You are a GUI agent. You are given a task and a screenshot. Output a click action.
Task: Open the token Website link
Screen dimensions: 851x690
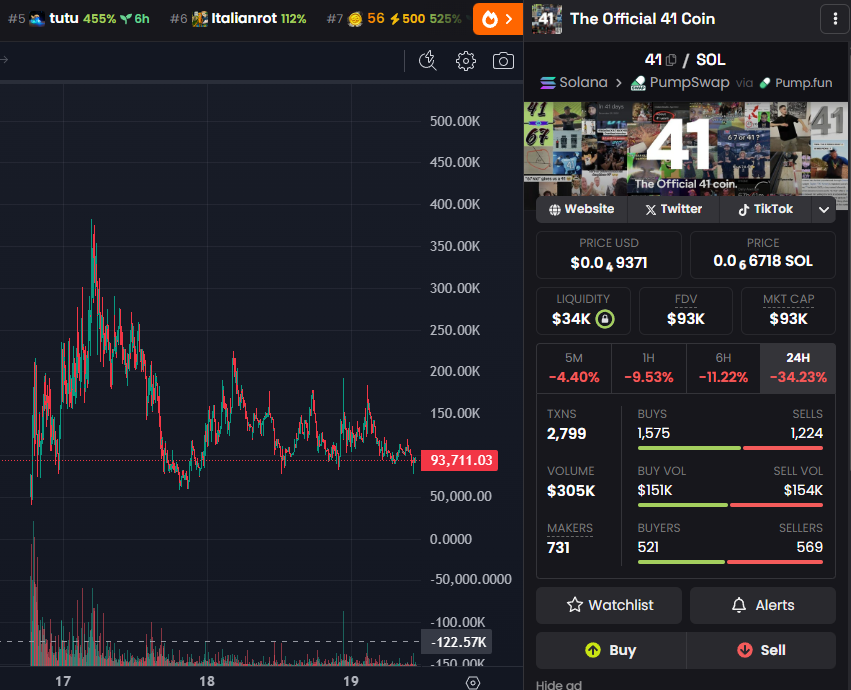coord(581,209)
